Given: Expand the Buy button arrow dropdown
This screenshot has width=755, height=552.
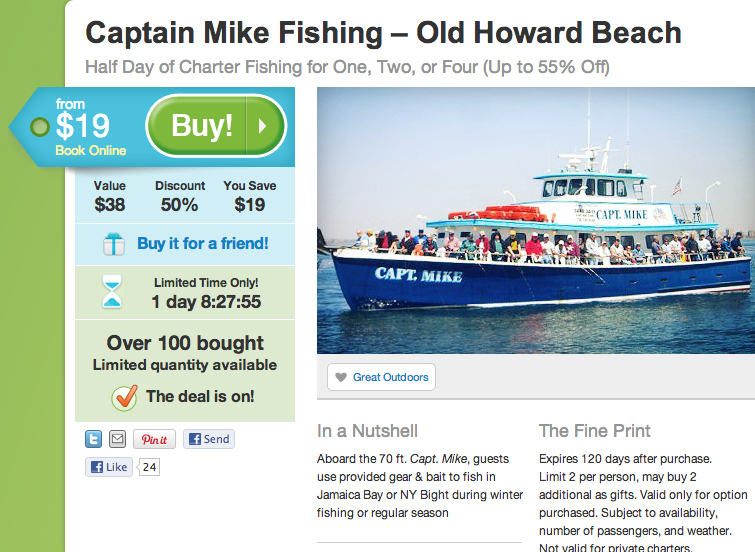Looking at the screenshot, I should point(265,126).
